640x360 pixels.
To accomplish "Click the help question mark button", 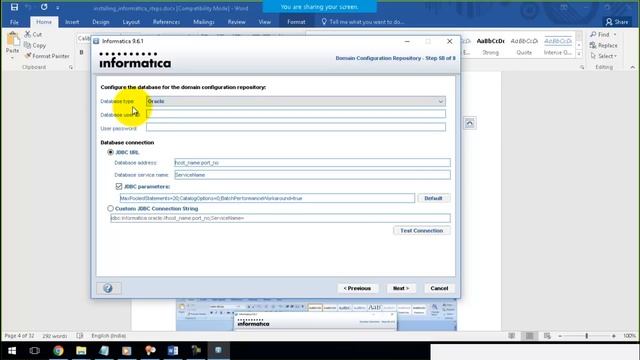I will point(108,288).
